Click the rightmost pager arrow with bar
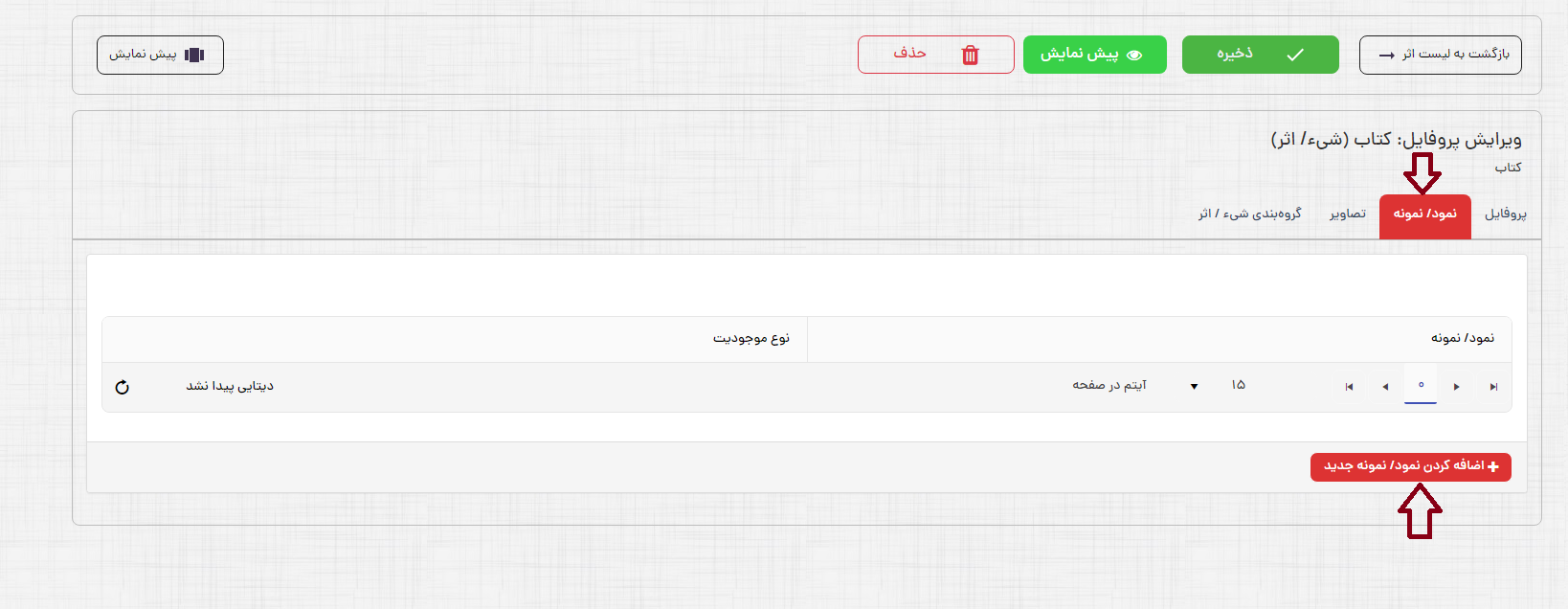Image resolution: width=1568 pixels, height=609 pixels. coord(1493,387)
